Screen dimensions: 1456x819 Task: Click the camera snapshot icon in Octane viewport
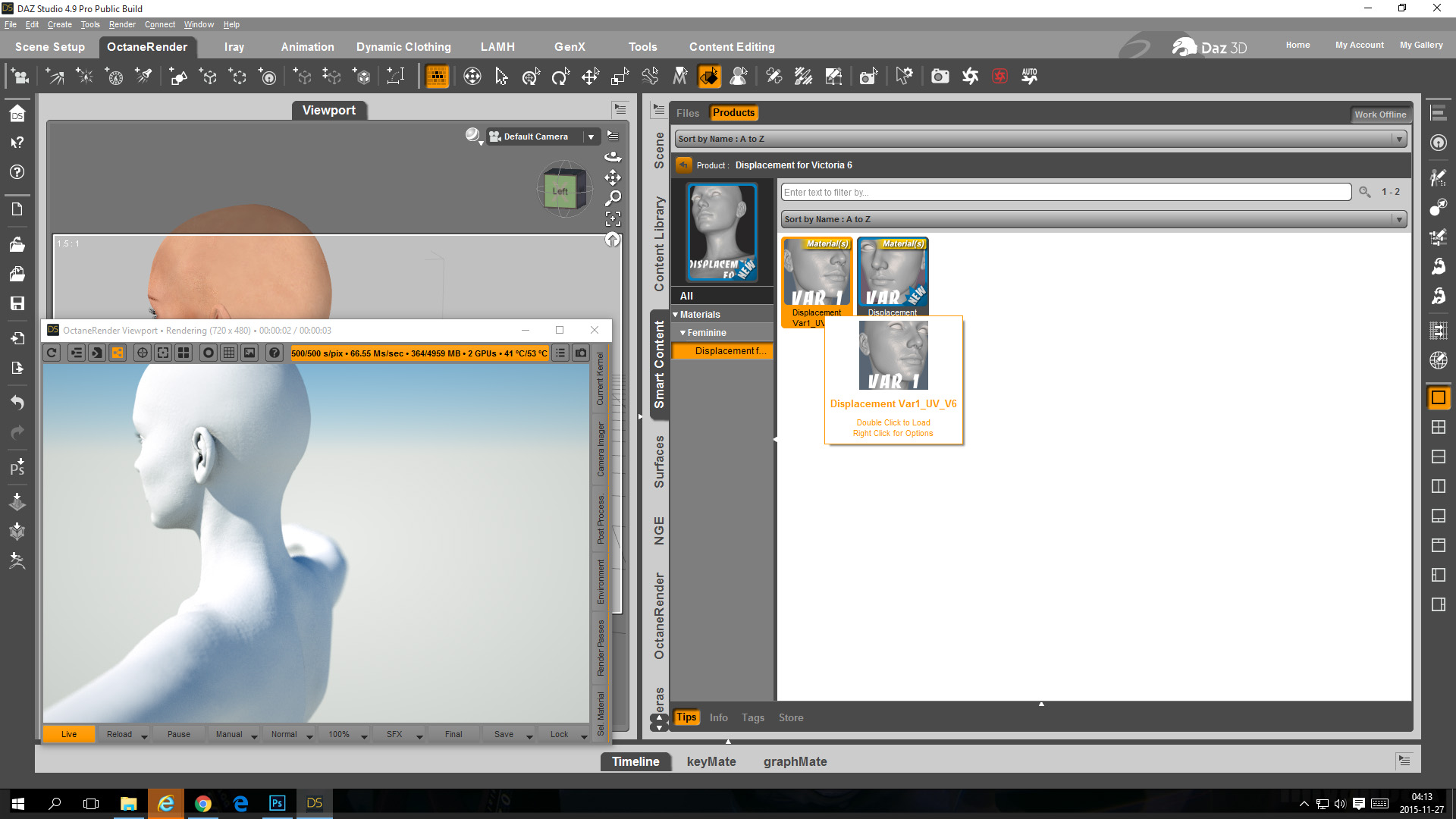[x=581, y=353]
